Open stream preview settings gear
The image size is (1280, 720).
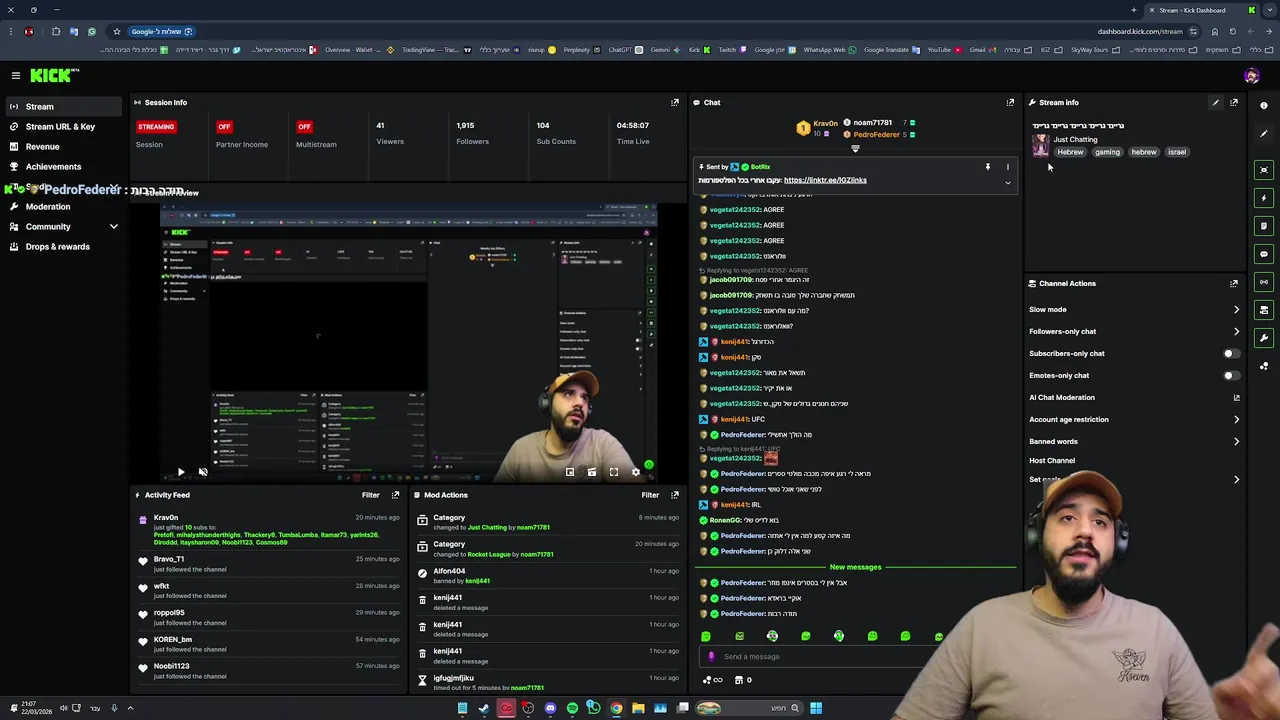click(636, 472)
